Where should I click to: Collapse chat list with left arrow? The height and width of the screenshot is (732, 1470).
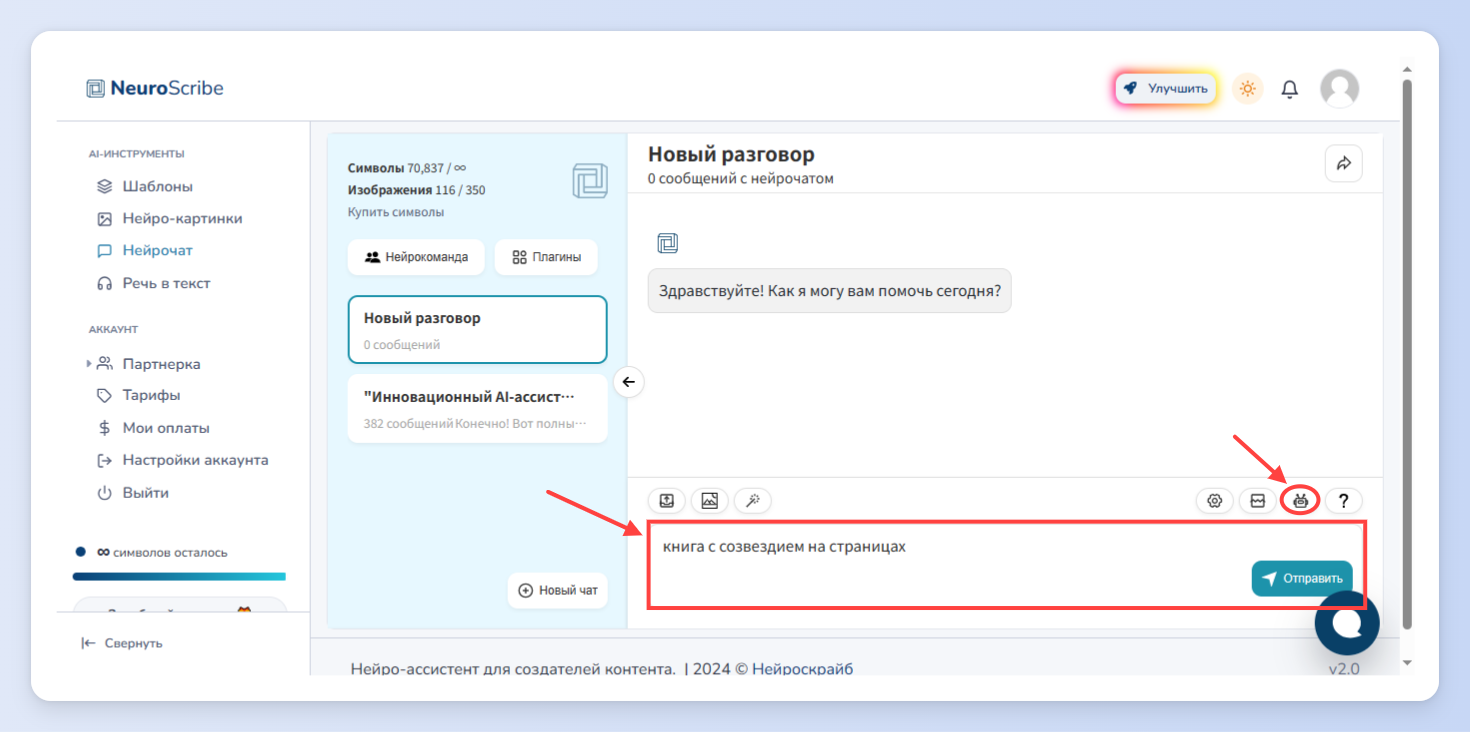pos(628,382)
